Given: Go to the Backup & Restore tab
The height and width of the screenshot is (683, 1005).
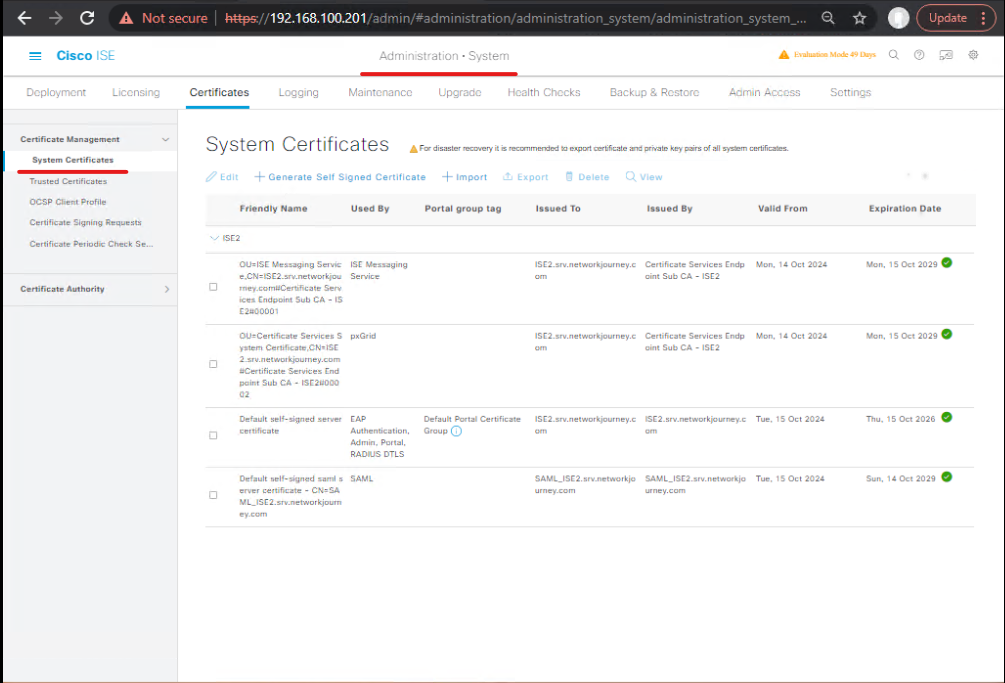Looking at the screenshot, I should click(654, 92).
